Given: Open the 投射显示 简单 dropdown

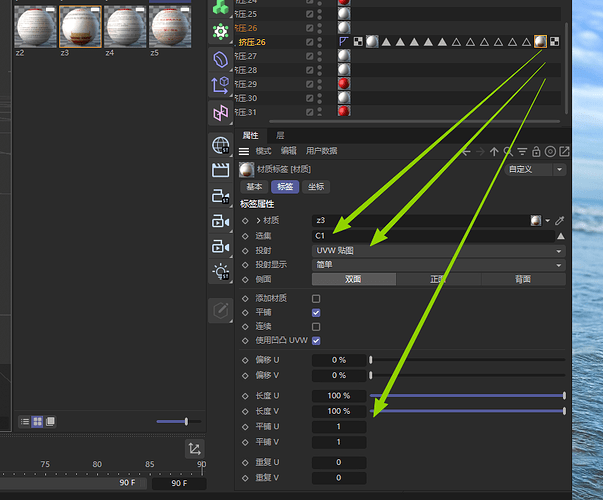Looking at the screenshot, I should [439, 265].
